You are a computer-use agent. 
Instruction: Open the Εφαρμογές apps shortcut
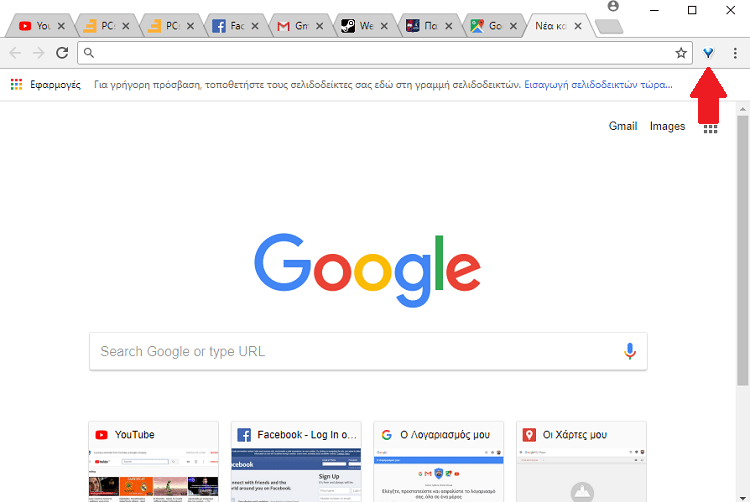click(x=46, y=85)
